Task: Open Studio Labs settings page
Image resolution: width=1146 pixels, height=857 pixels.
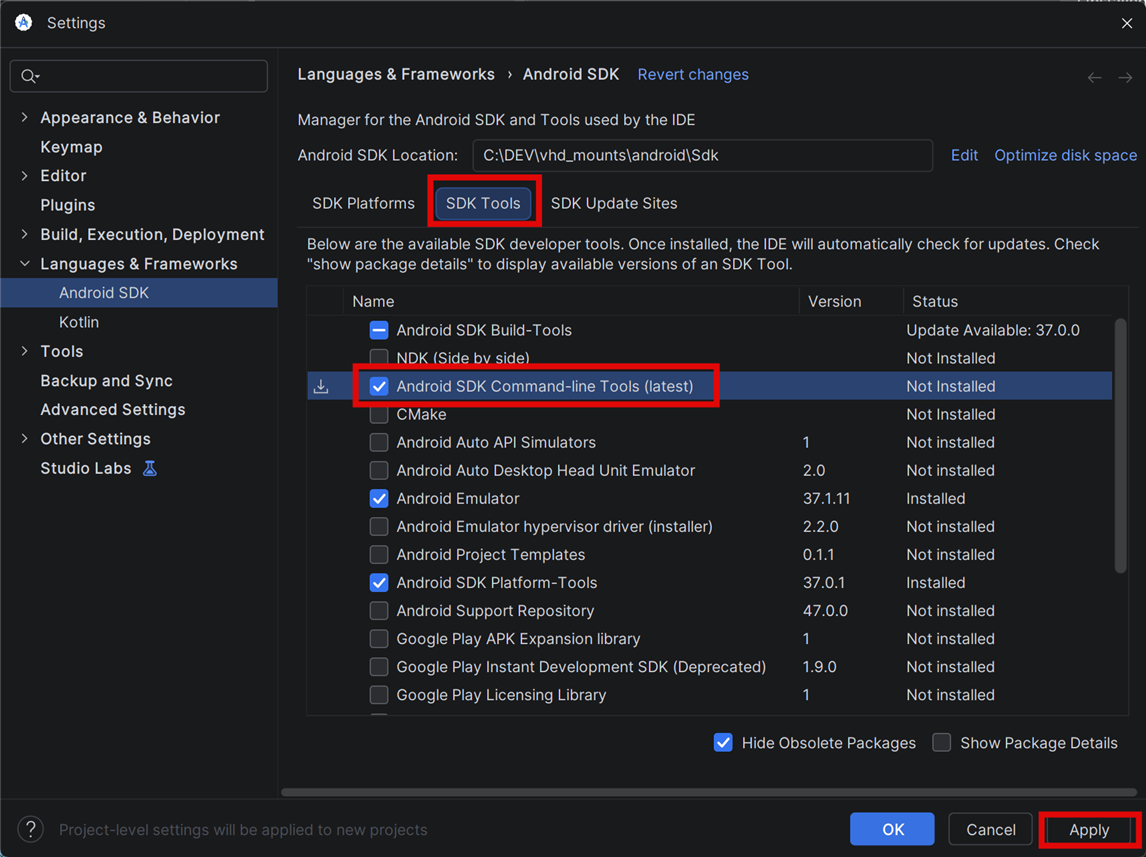Action: pyautogui.click(x=86, y=468)
